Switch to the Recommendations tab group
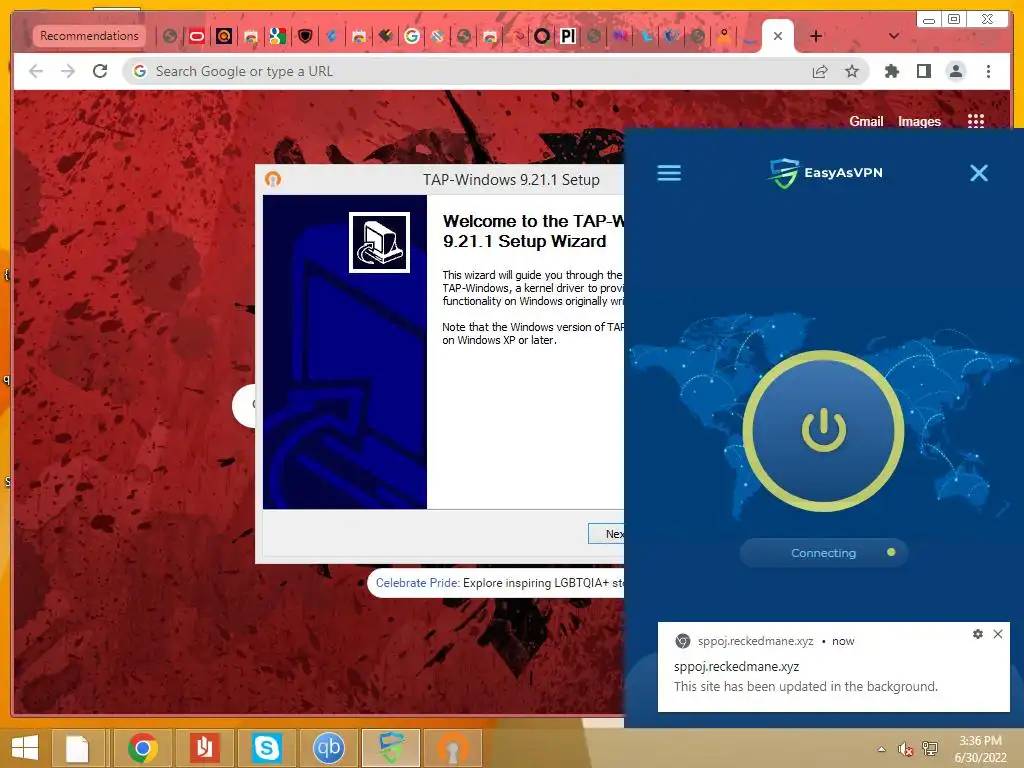1024x768 pixels. (89, 35)
